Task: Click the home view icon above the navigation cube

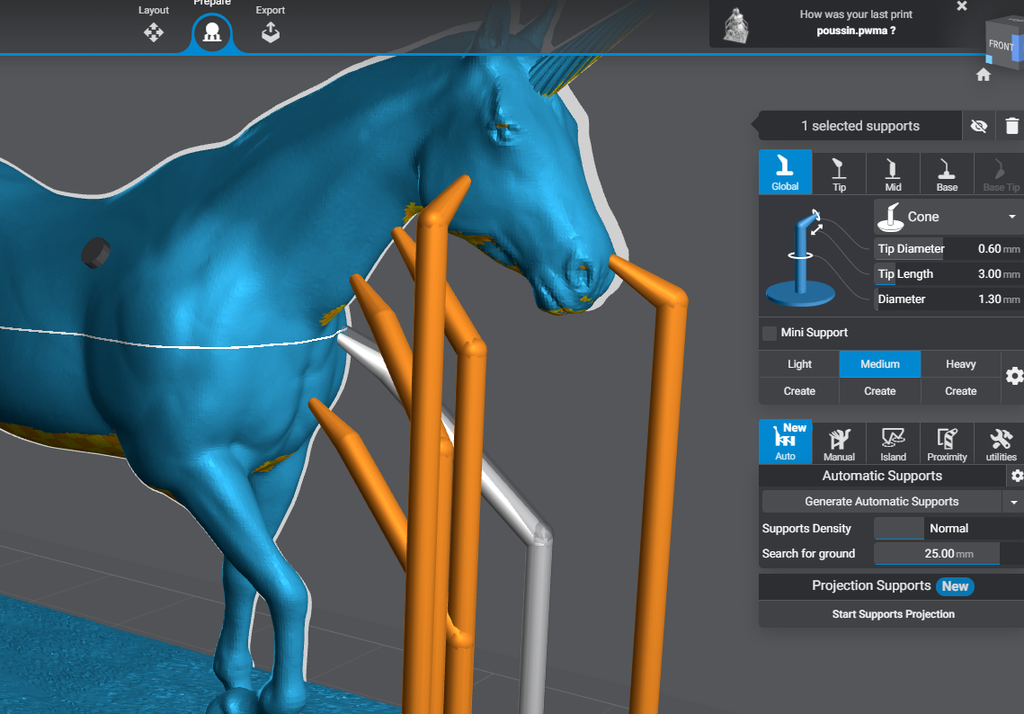Action: point(983,74)
